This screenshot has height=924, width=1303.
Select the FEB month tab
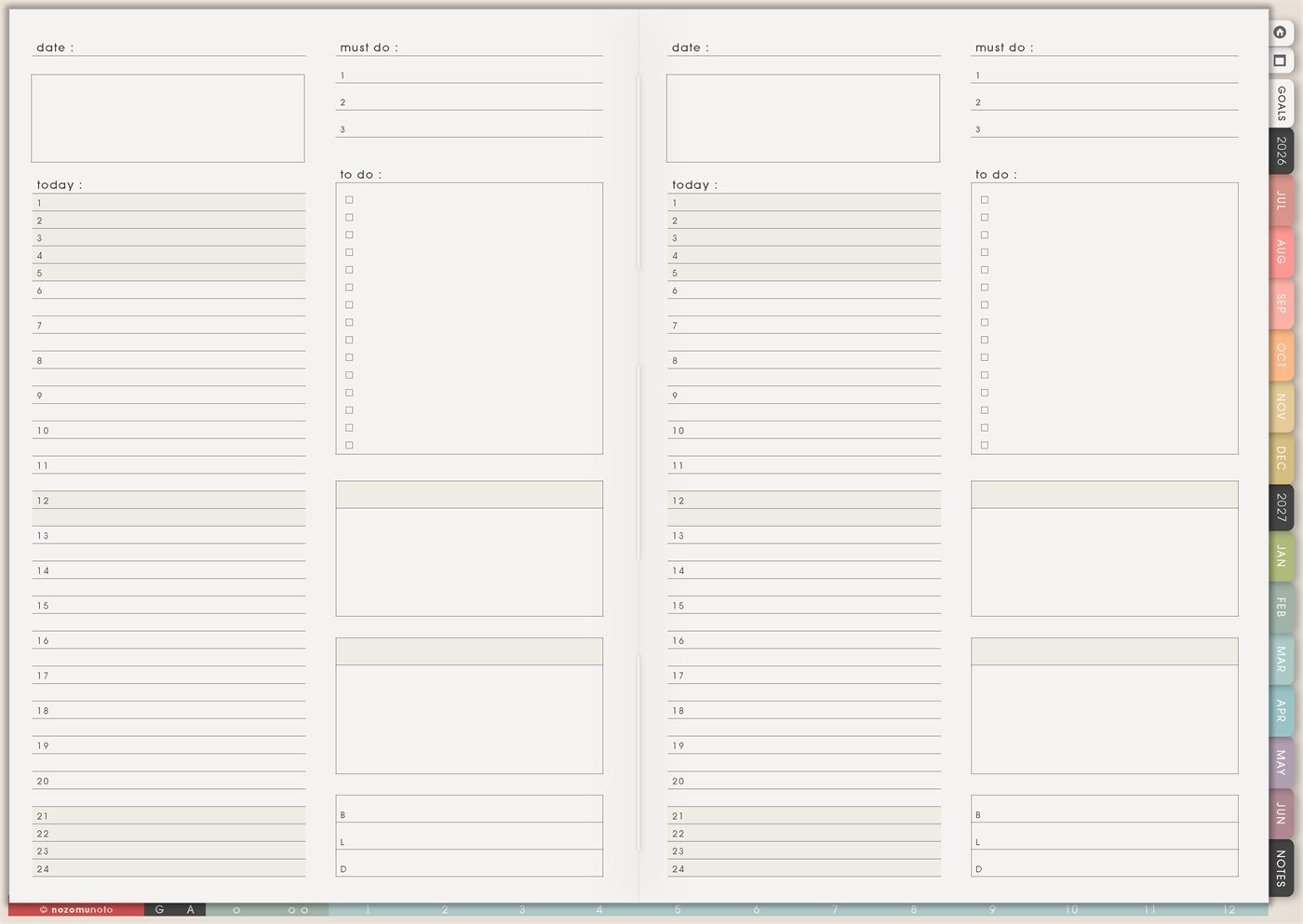pos(1282,608)
